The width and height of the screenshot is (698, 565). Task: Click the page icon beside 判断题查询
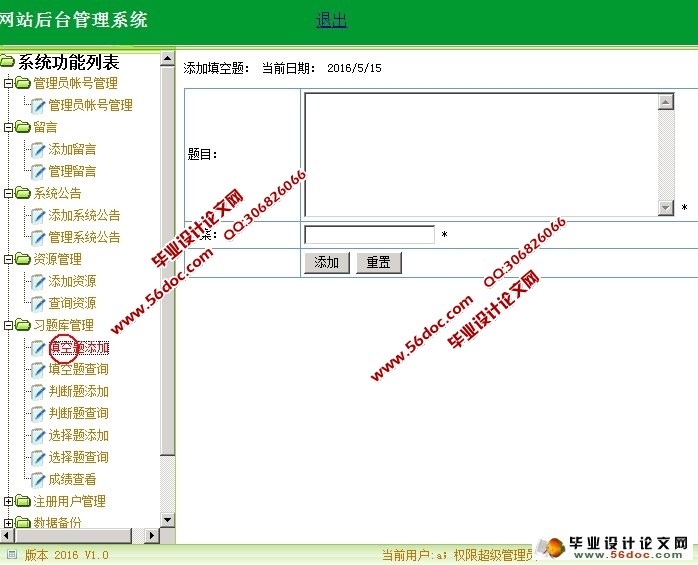38,413
